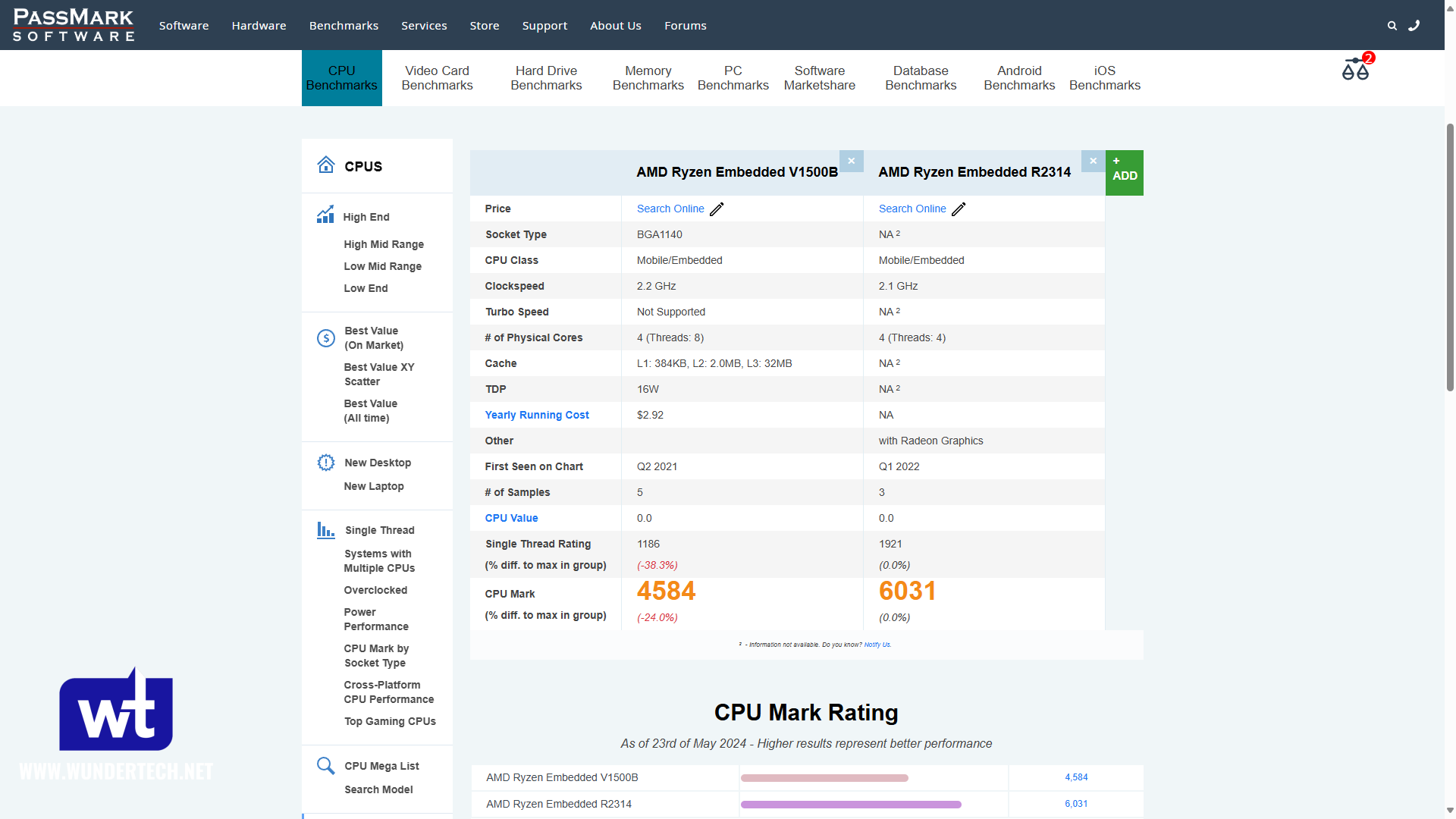The height and width of the screenshot is (819, 1456).
Task: Click the CPU Mega List magnifier icon
Action: tap(326, 766)
